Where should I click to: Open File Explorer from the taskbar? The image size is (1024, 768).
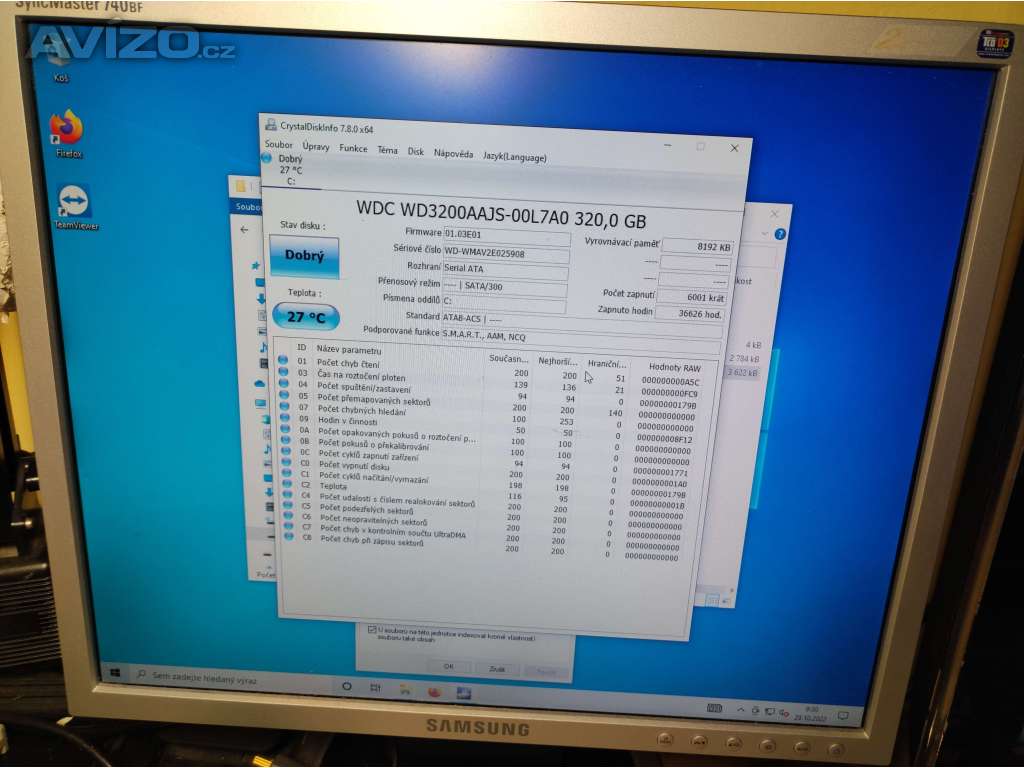pyautogui.click(x=405, y=690)
